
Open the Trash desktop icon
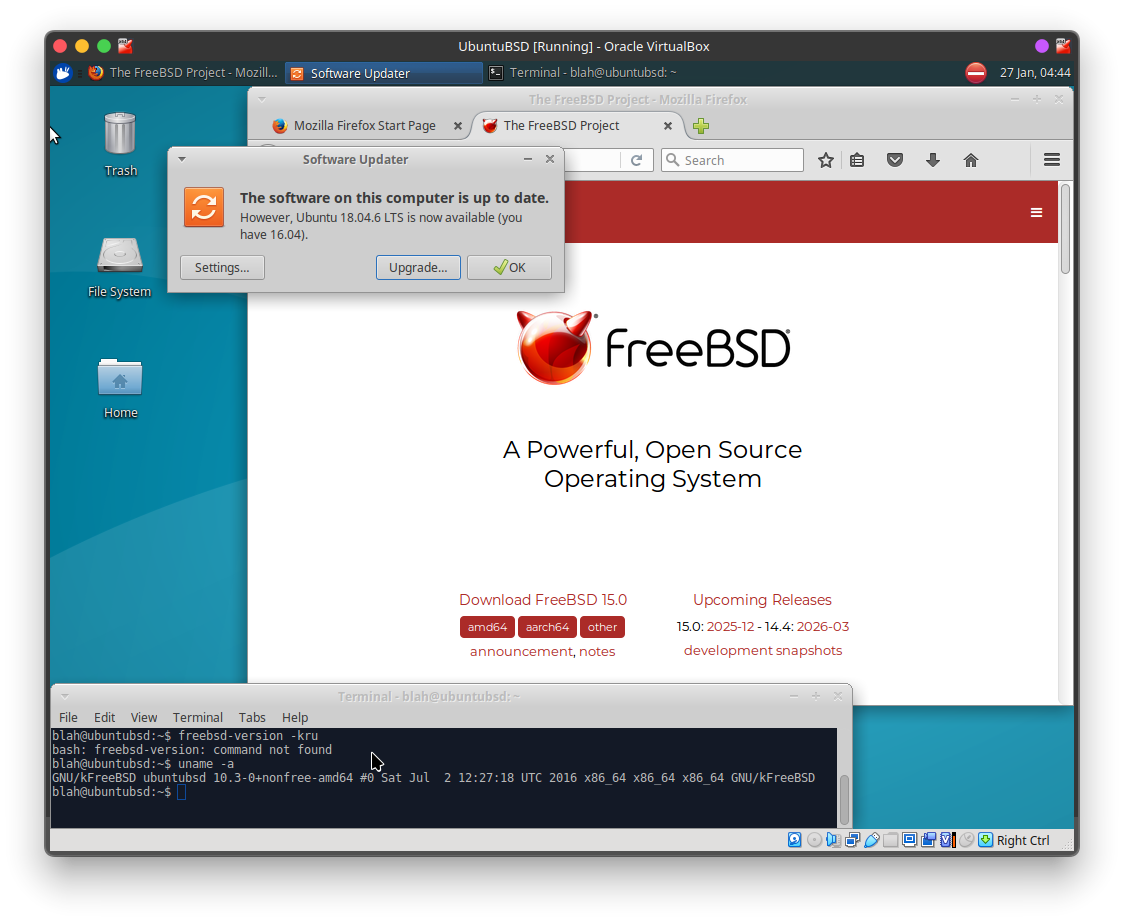click(120, 134)
